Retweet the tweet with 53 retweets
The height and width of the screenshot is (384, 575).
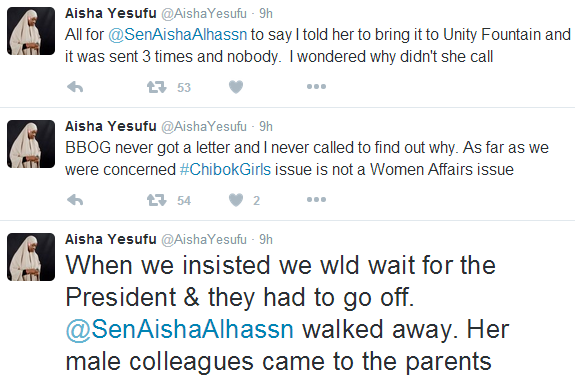pyautogui.click(x=157, y=87)
